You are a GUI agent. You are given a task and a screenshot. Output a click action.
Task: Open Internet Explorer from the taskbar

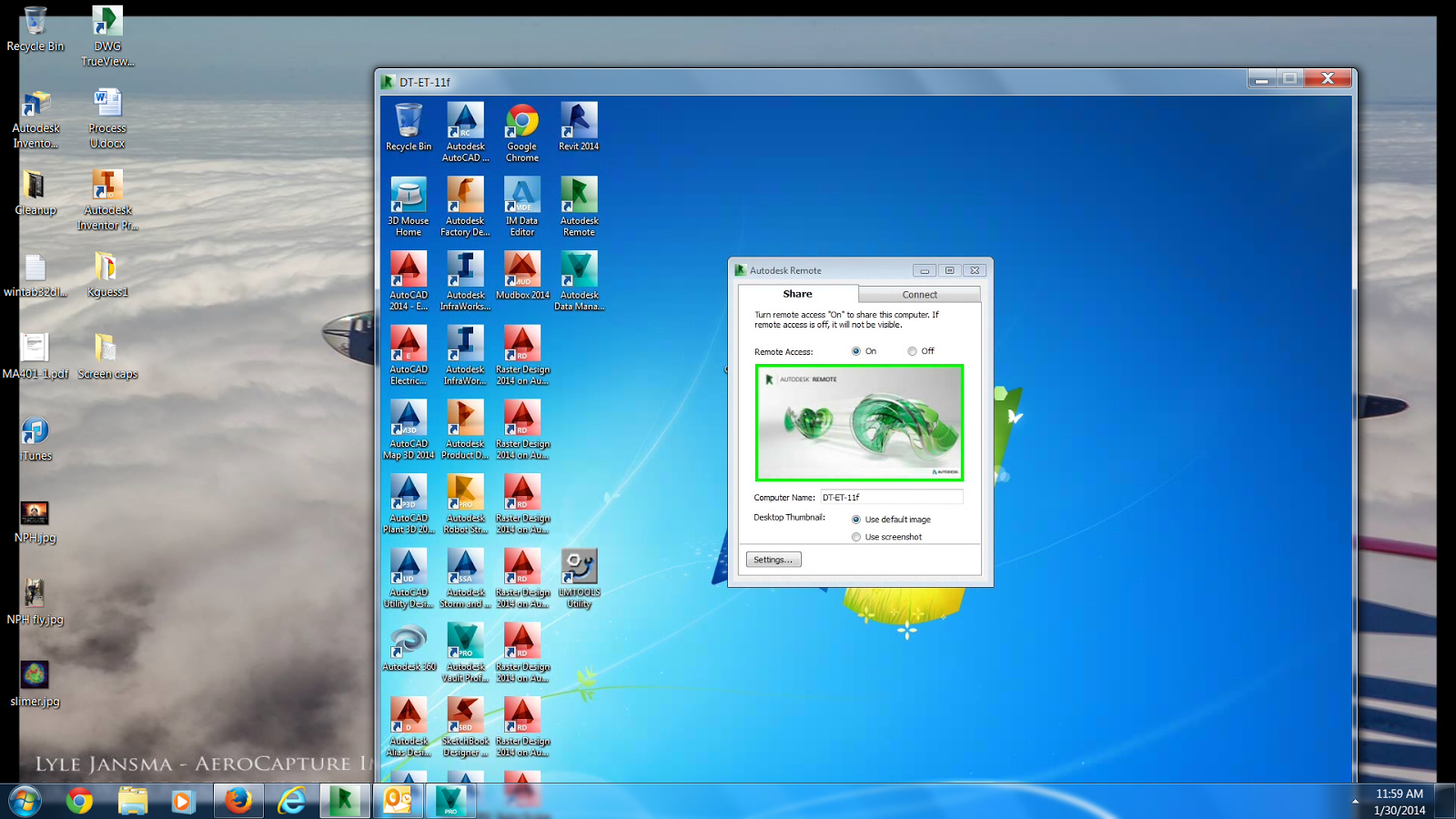[291, 801]
